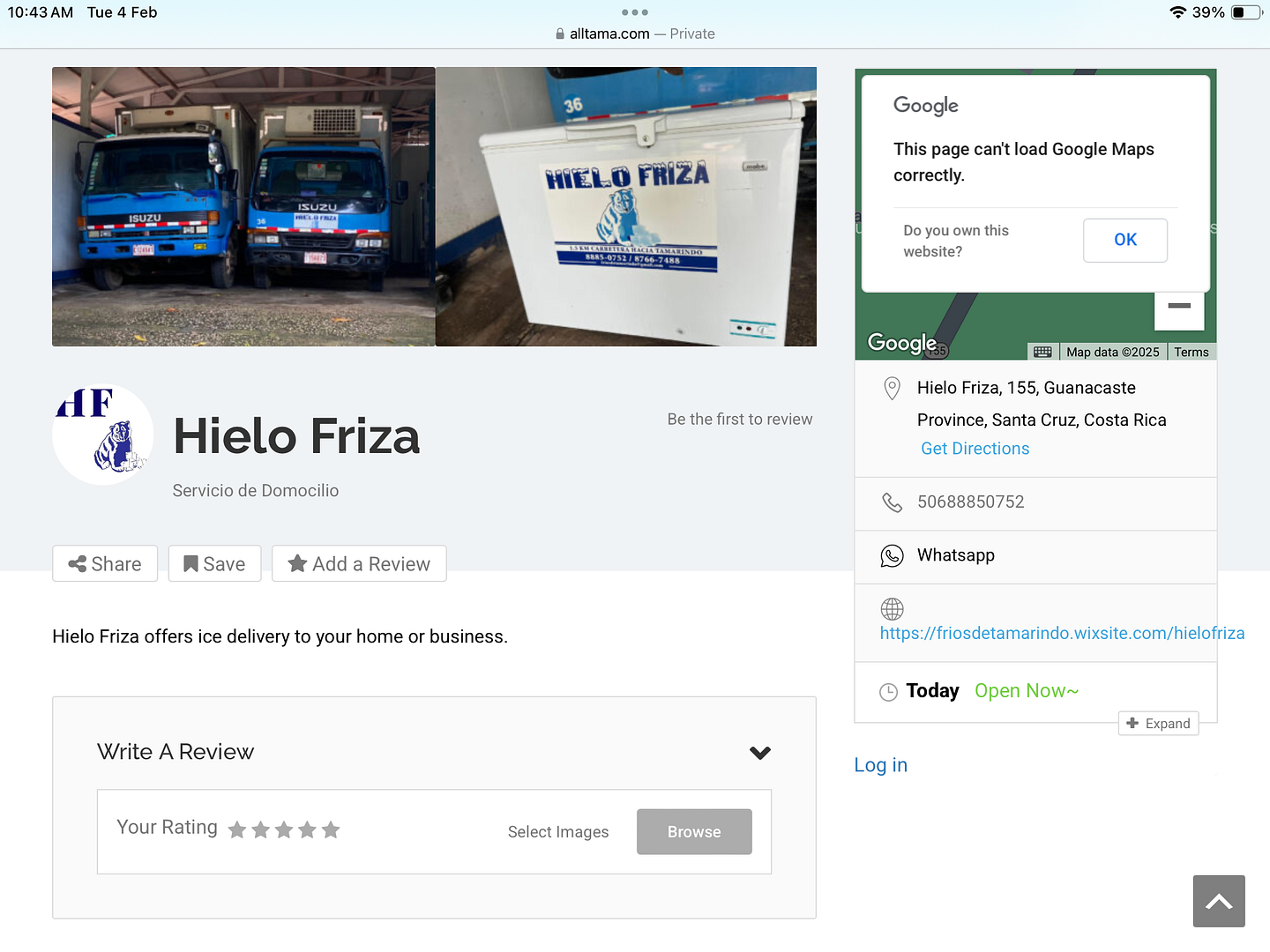Open Get Directions link
This screenshot has width=1270, height=952.
click(x=975, y=449)
